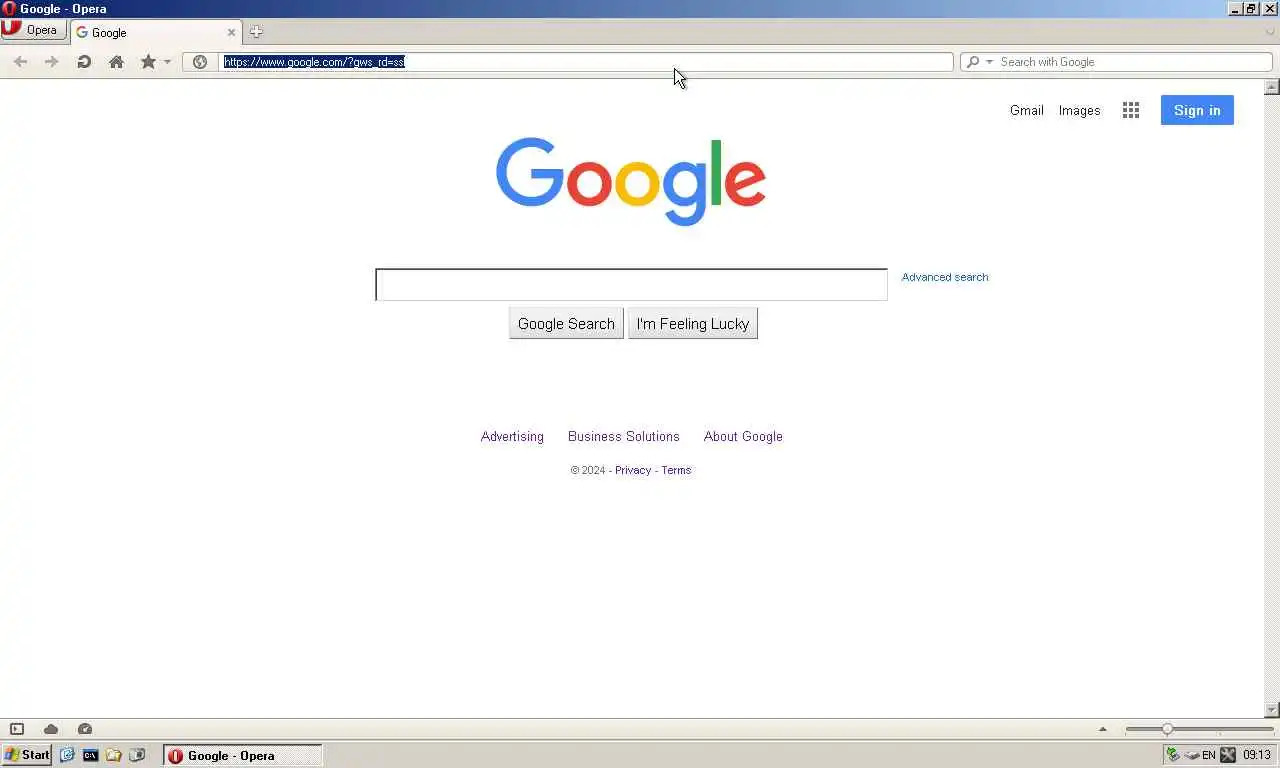
Task: Launch command prompt from quick launch
Action: coord(90,755)
